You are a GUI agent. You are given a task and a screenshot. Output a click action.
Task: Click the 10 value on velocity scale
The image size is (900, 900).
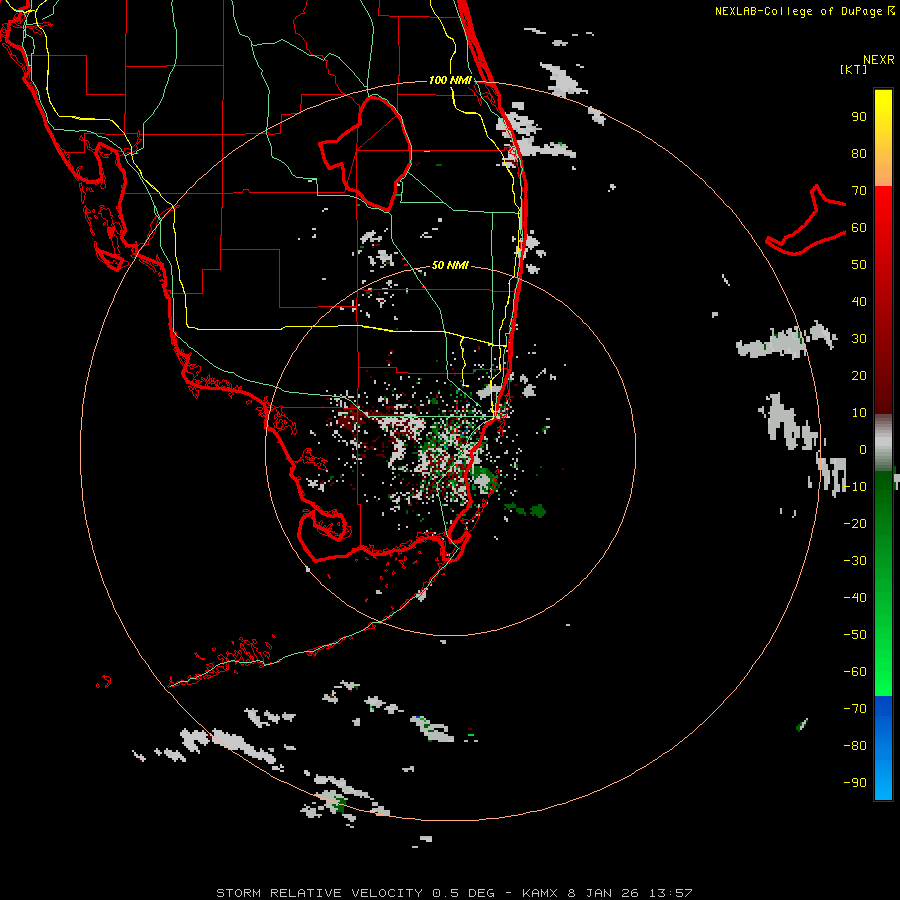(859, 413)
